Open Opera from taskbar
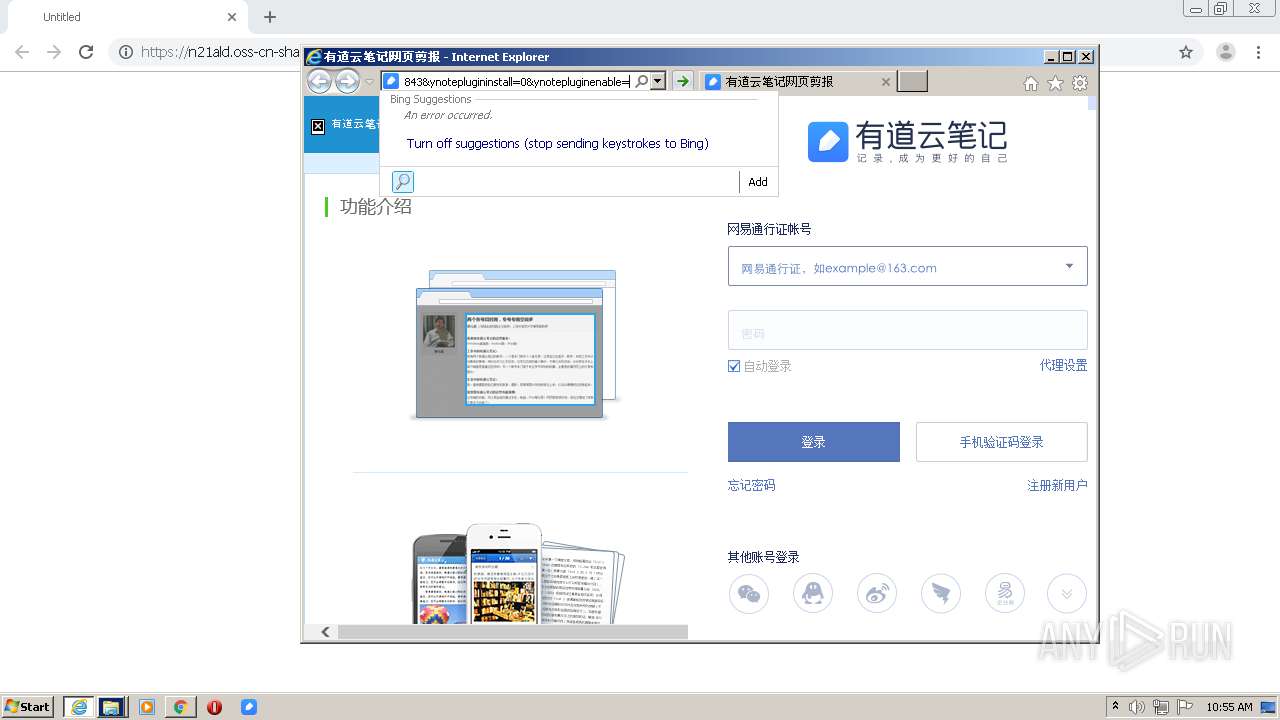Viewport: 1280px width, 720px height. pyautogui.click(x=214, y=707)
